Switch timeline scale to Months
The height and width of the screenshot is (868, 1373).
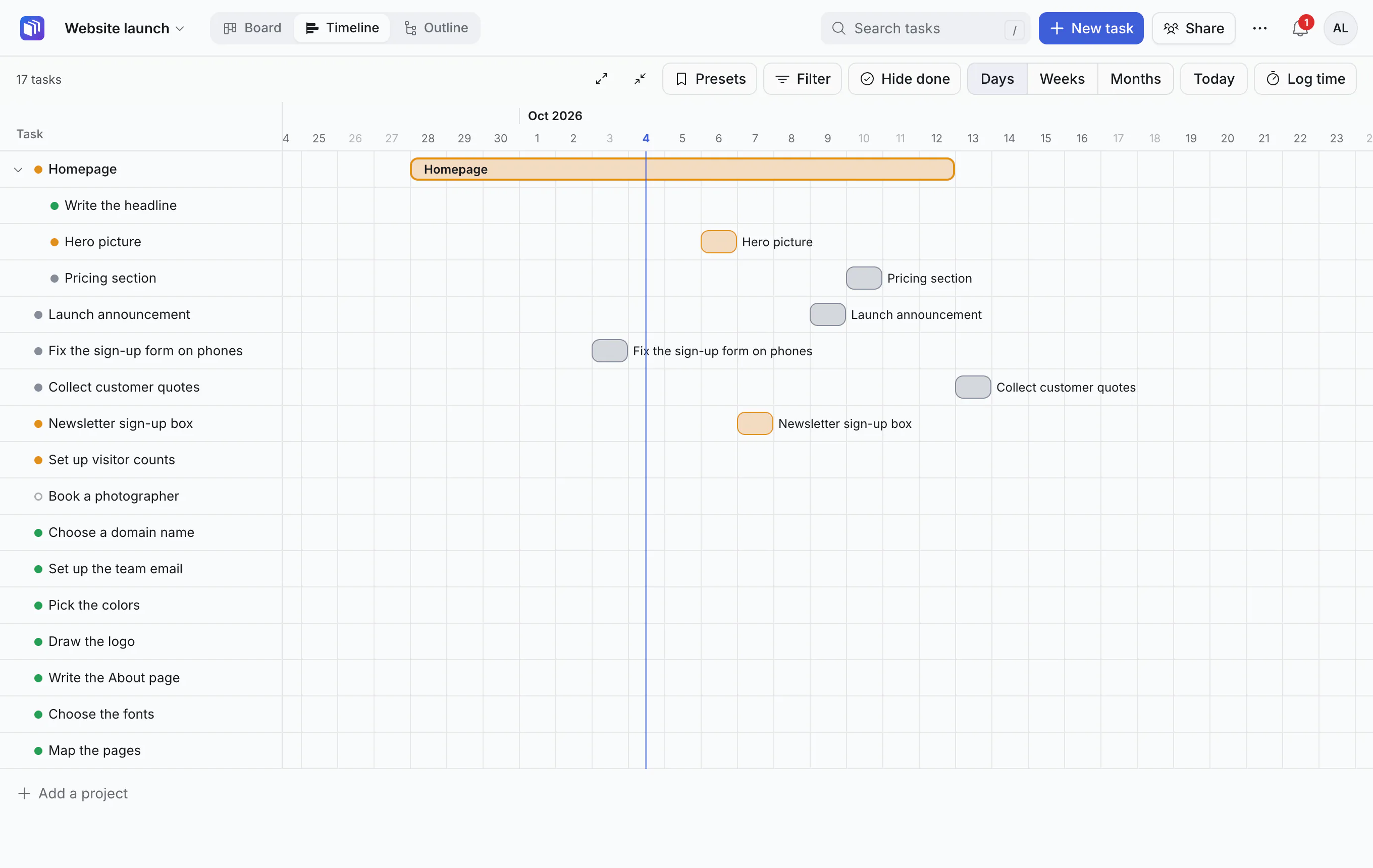pos(1135,79)
